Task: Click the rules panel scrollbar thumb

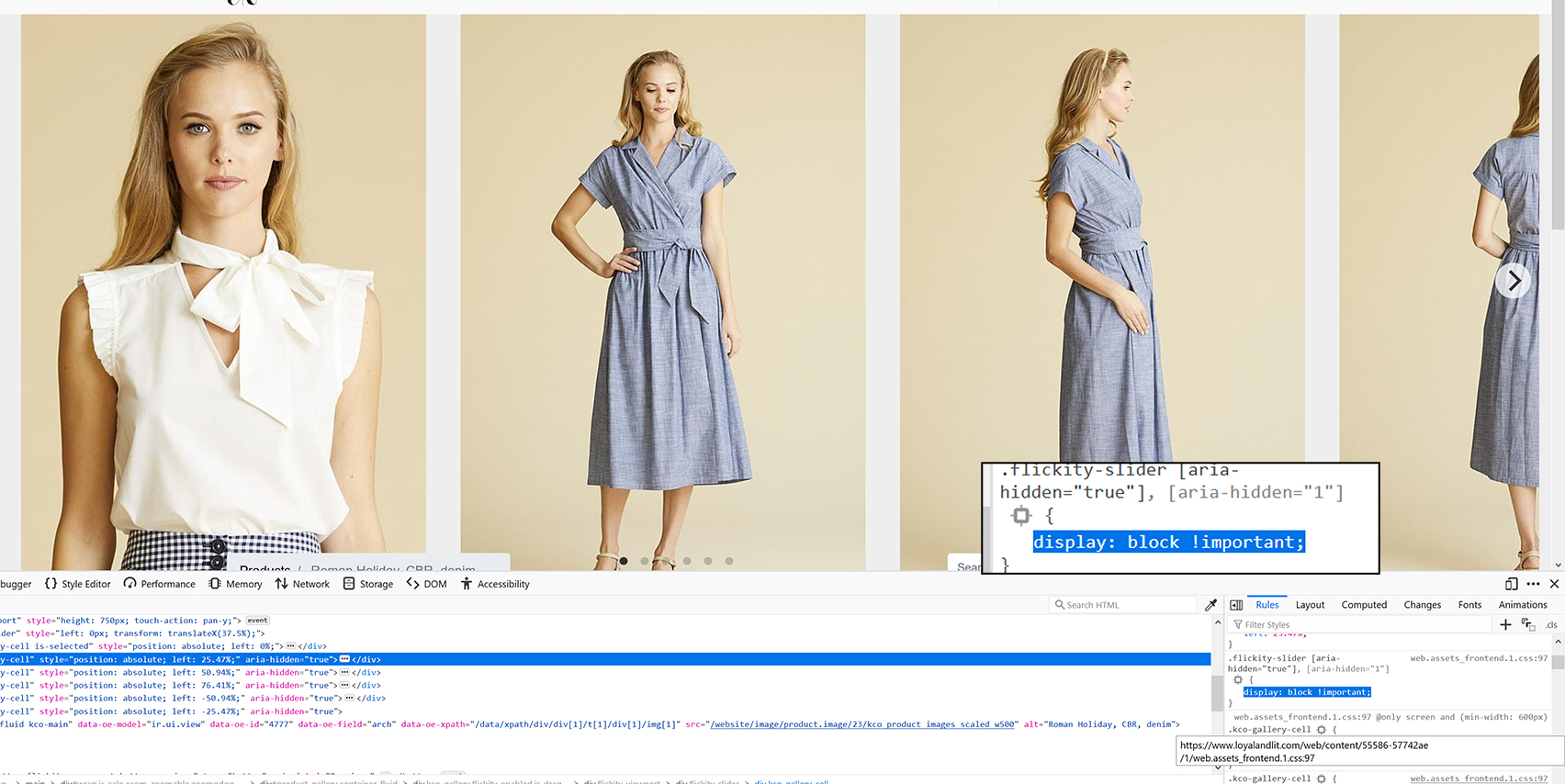Action: coord(1558,663)
